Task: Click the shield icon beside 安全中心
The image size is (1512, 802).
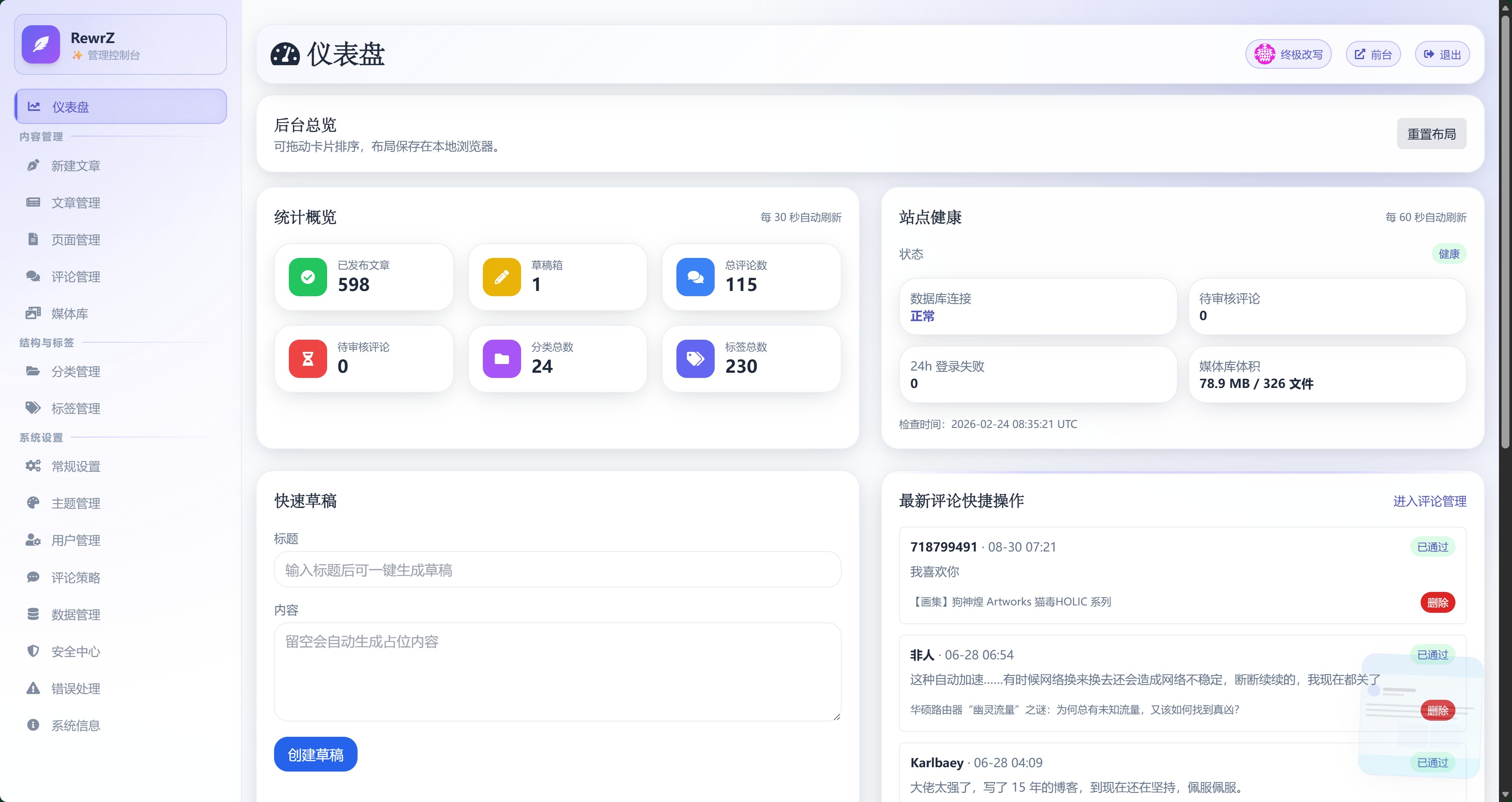Action: (x=33, y=651)
